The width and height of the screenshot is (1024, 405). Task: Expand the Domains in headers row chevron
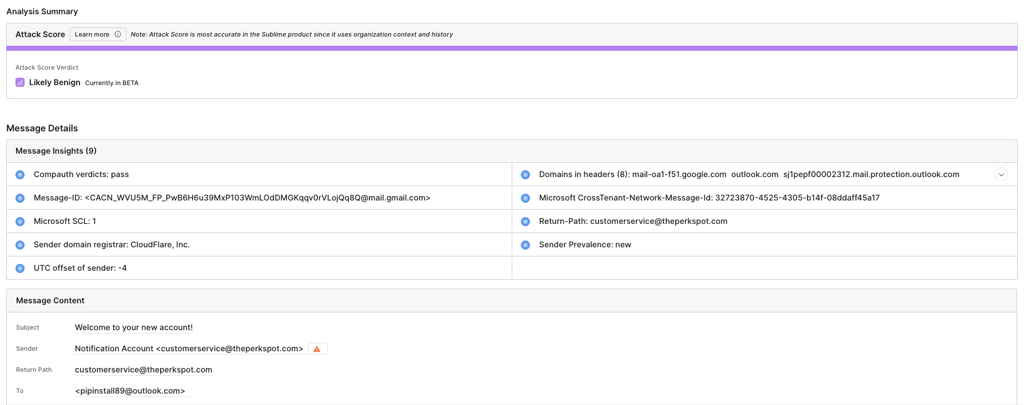[x=1000, y=175]
